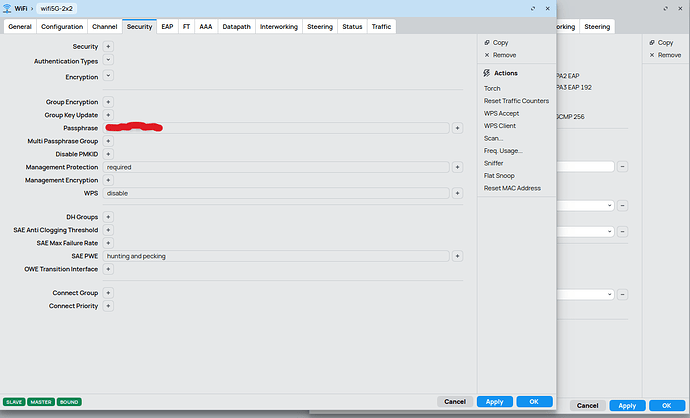Click Apply in the background window
This screenshot has width=690, height=418.
pos(627,406)
